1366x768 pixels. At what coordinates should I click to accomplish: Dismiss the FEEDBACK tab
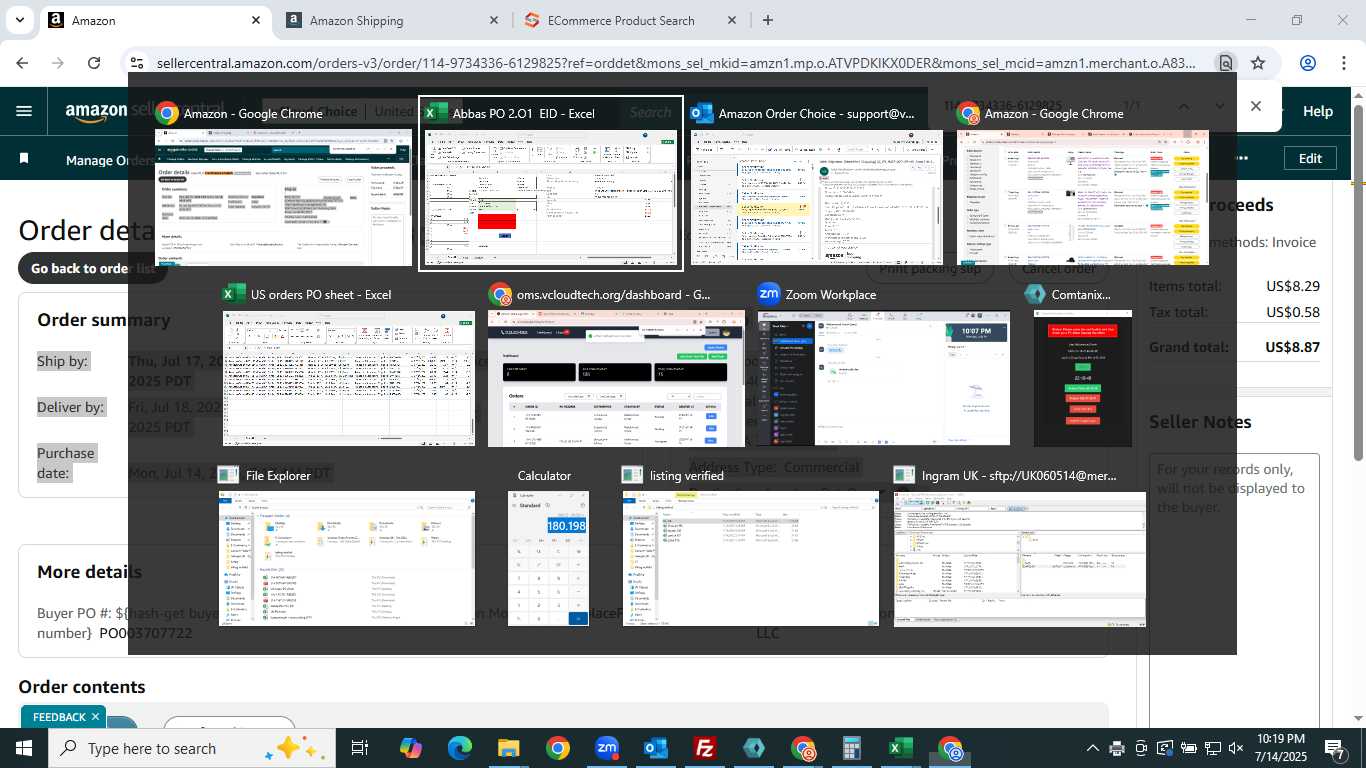95,717
